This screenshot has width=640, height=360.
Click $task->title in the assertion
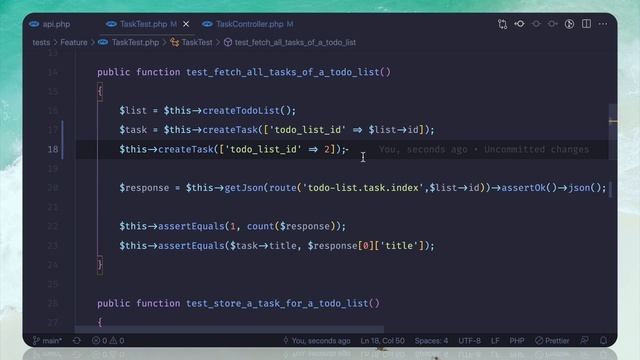[x=263, y=246]
